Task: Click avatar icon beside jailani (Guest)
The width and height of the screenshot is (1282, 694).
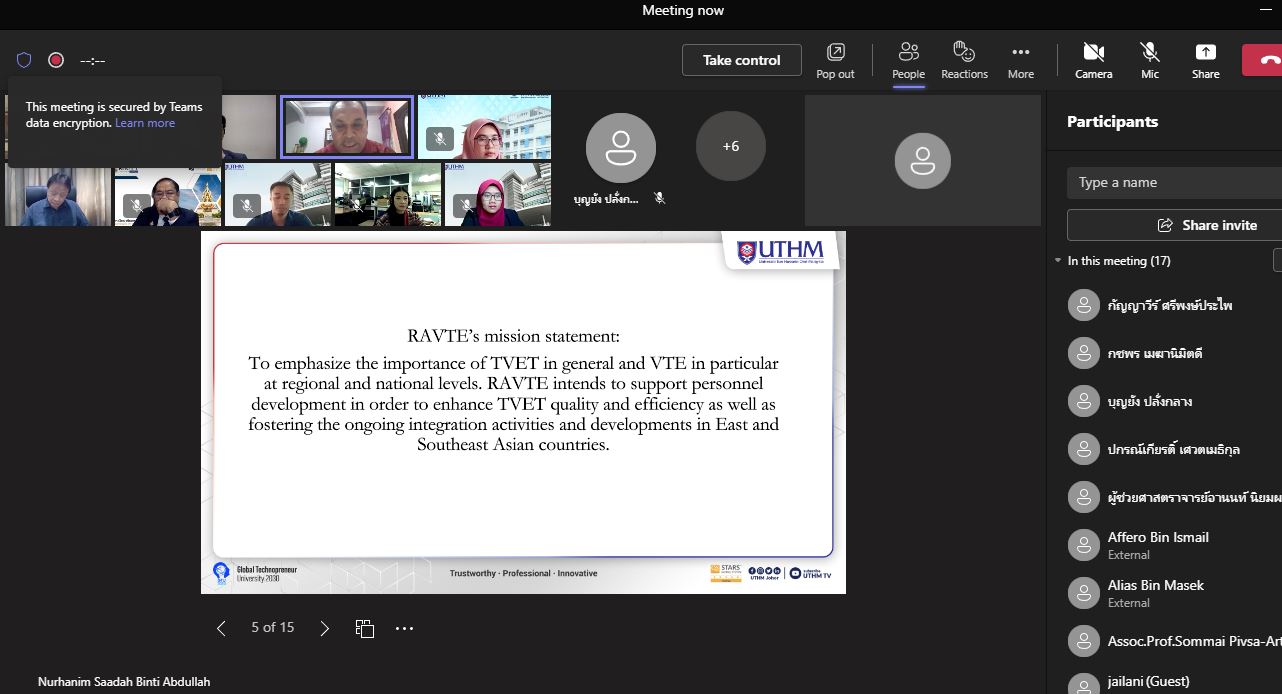Action: (1084, 685)
